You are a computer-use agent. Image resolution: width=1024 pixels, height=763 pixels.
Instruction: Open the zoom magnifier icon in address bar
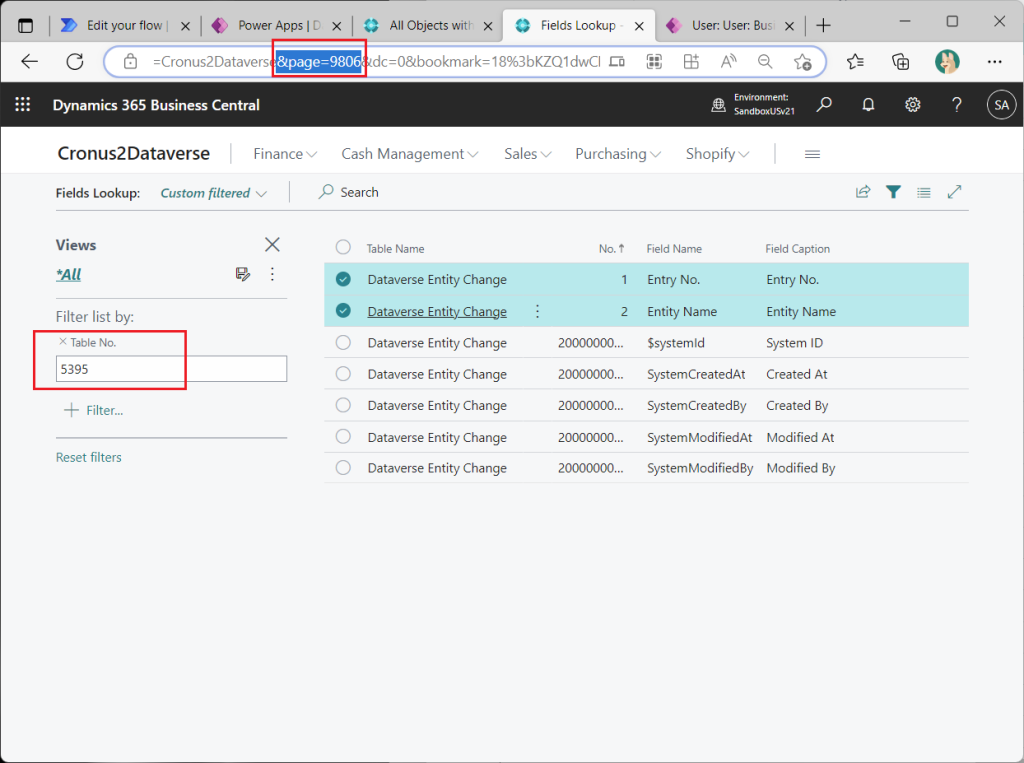[765, 61]
